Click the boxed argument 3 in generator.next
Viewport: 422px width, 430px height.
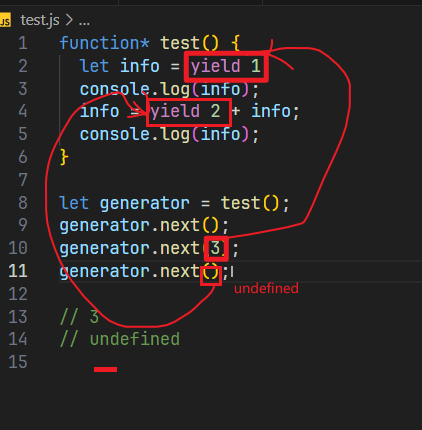pyautogui.click(x=216, y=248)
